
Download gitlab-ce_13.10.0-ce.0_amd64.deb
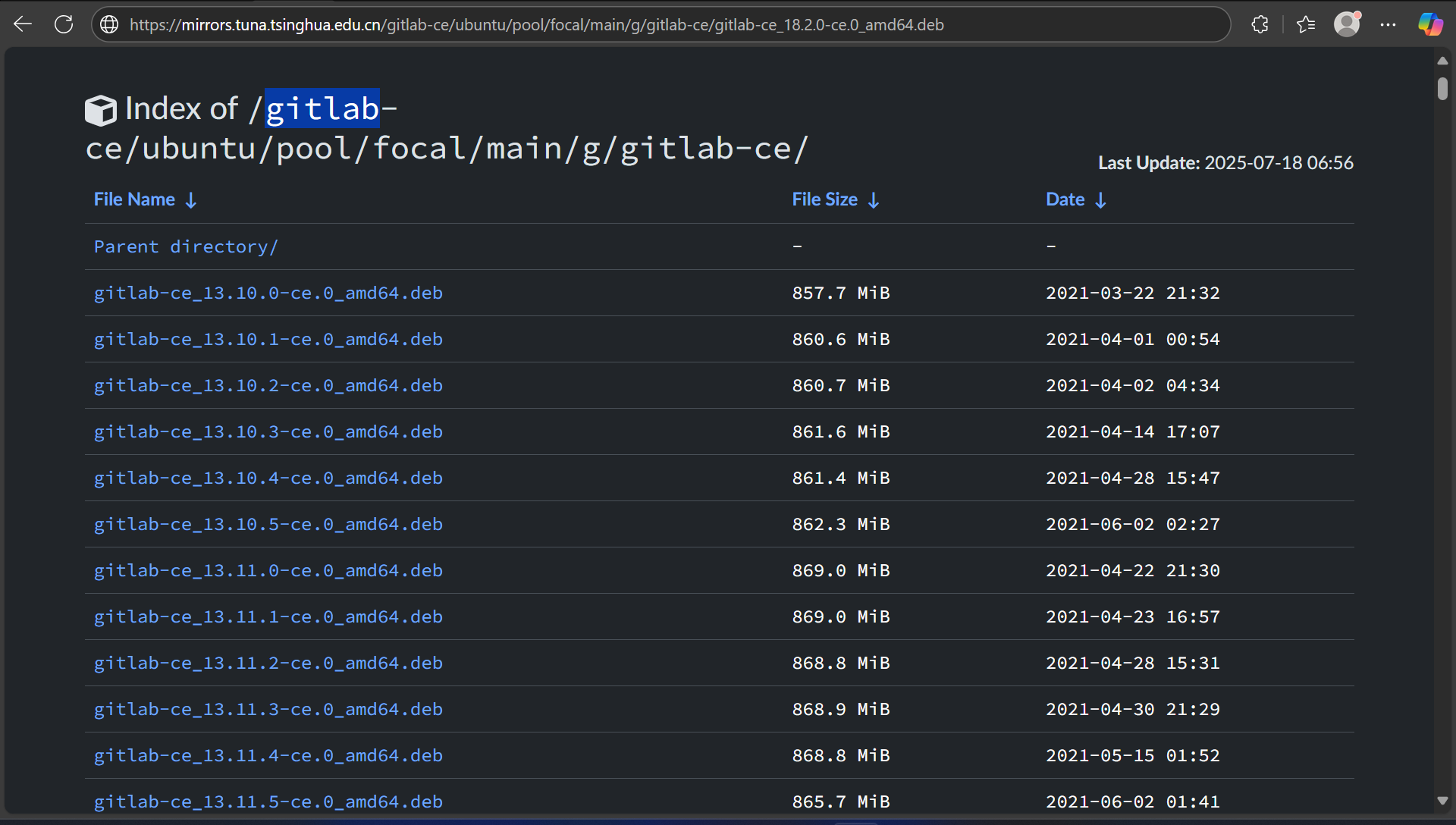268,293
